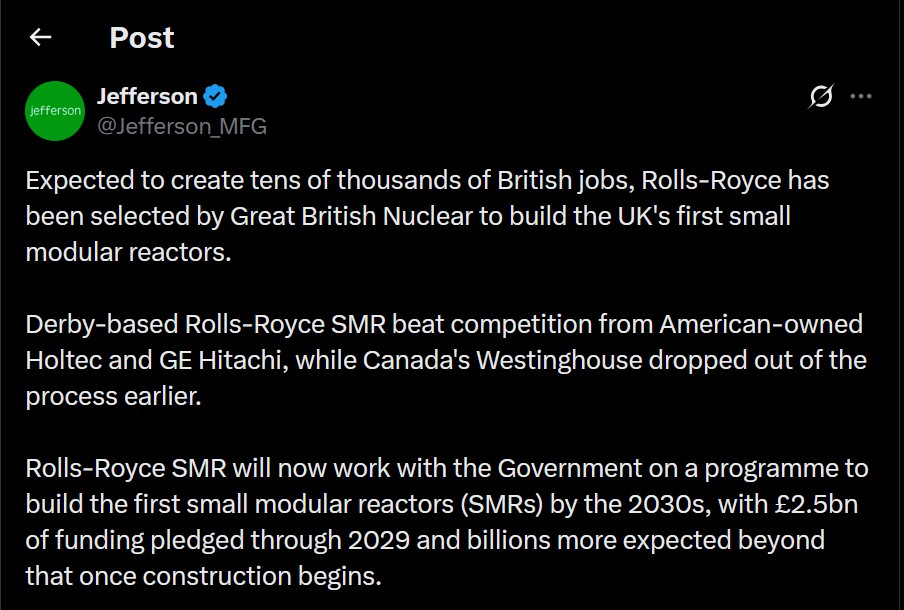Click the paragraph starting 'Rolls-Royce SMR will now'
This screenshot has height=610, width=904.
coord(446,522)
